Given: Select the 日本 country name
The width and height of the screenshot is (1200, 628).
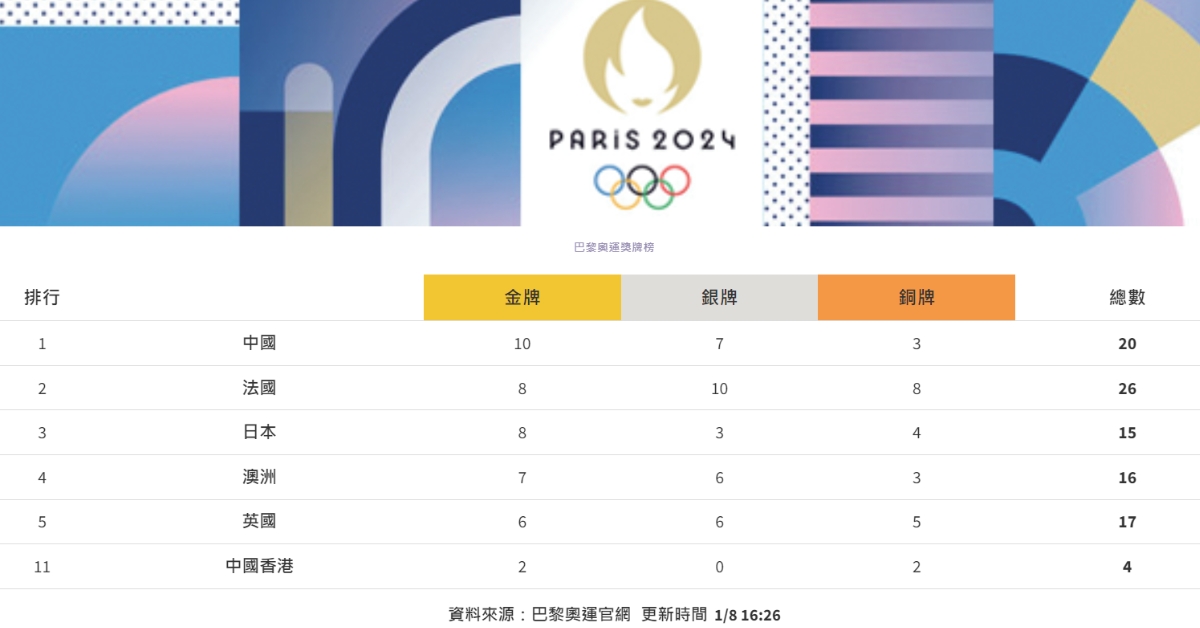Looking at the screenshot, I should [259, 432].
